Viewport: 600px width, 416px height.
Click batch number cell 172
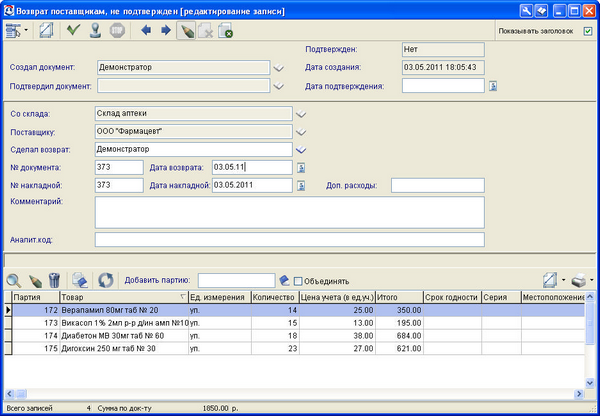[x=36, y=310]
